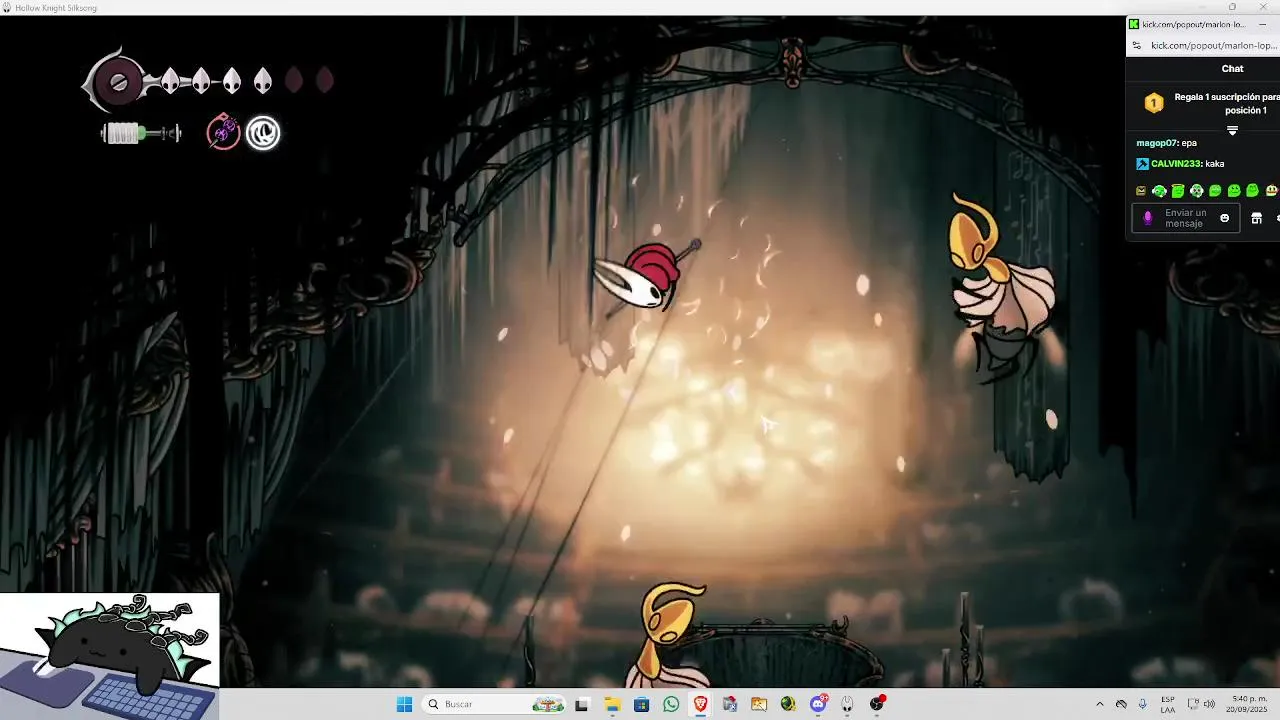Click username CALVIN233 in chat
The width and height of the screenshot is (1280, 720).
1175,164
